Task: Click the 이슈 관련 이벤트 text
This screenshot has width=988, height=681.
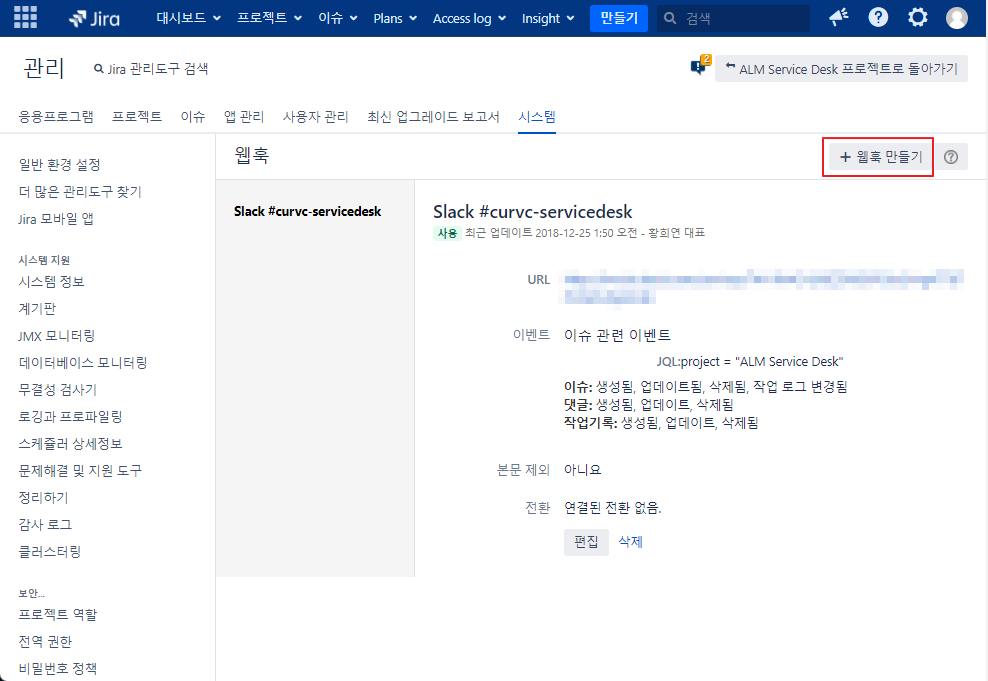Action: coord(617,335)
